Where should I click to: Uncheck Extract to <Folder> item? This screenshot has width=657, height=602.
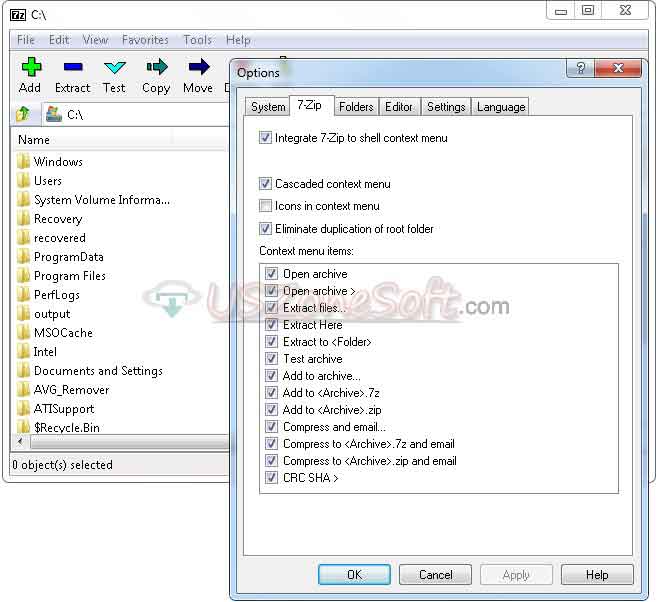pos(272,341)
